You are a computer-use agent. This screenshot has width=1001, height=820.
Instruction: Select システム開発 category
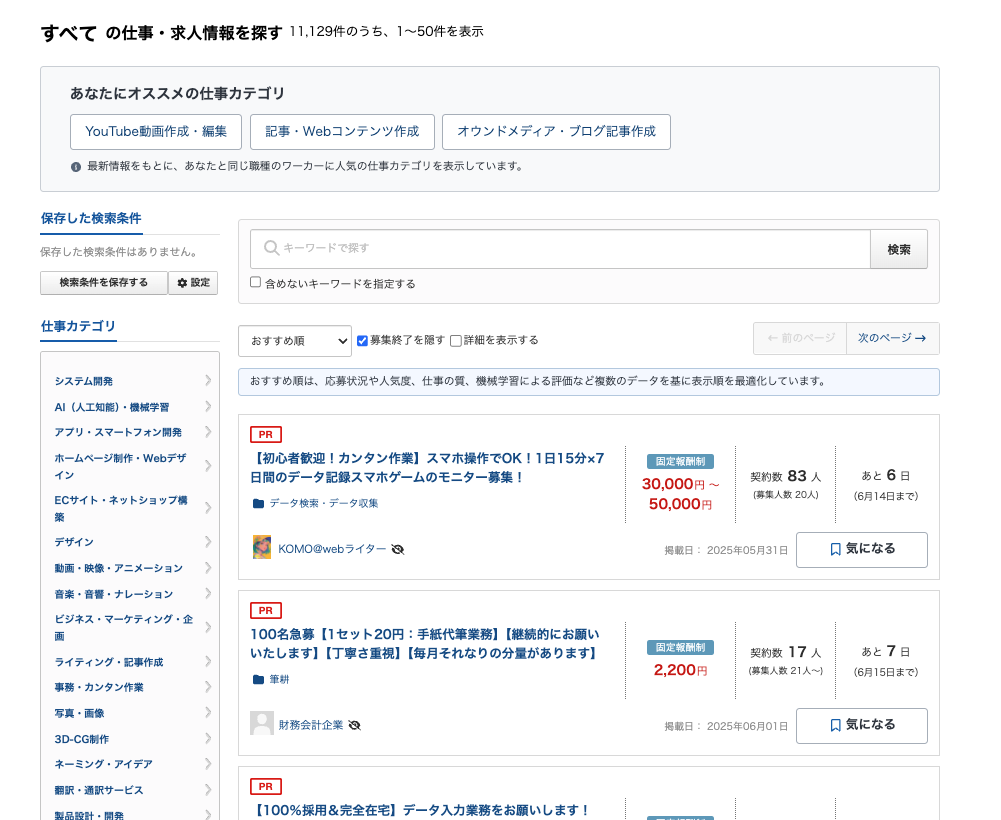[x=84, y=381]
